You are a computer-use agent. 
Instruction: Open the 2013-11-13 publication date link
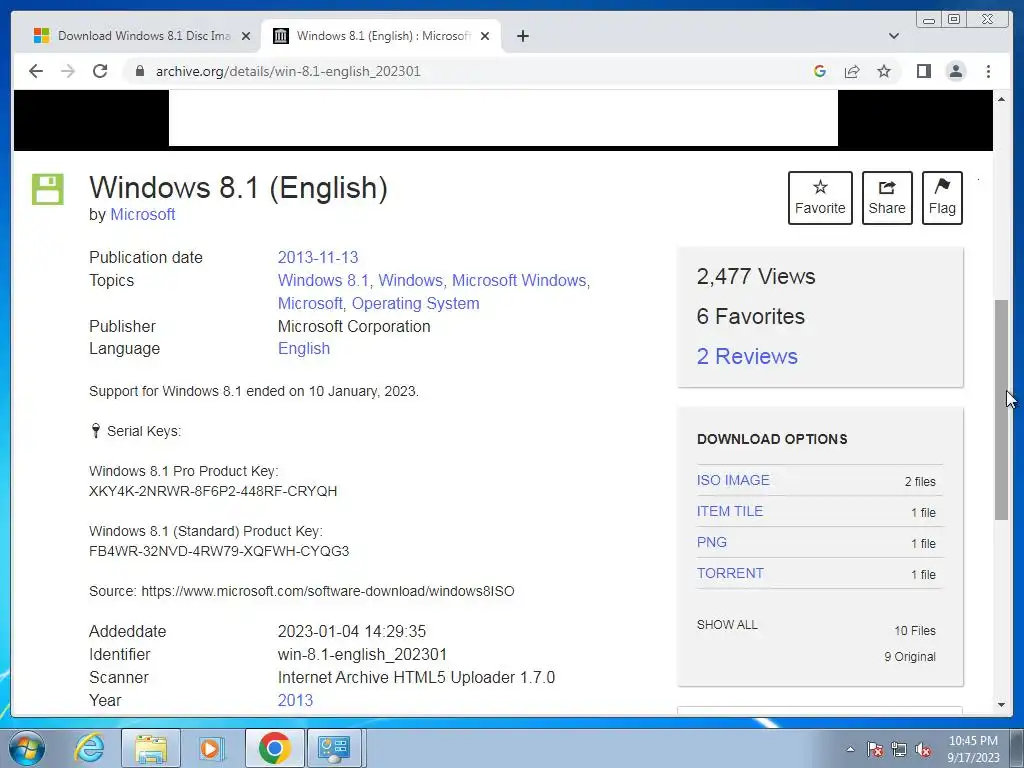[x=318, y=257]
